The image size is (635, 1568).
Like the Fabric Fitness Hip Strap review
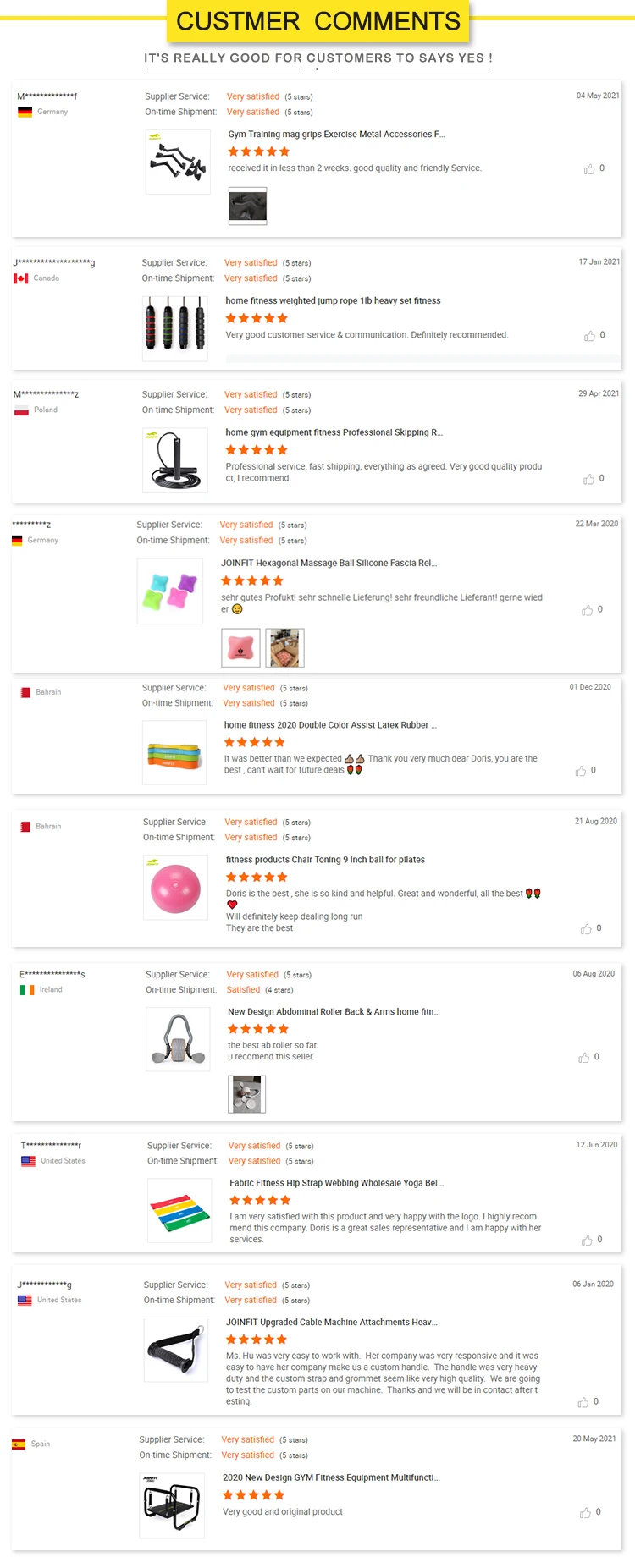[x=587, y=1241]
